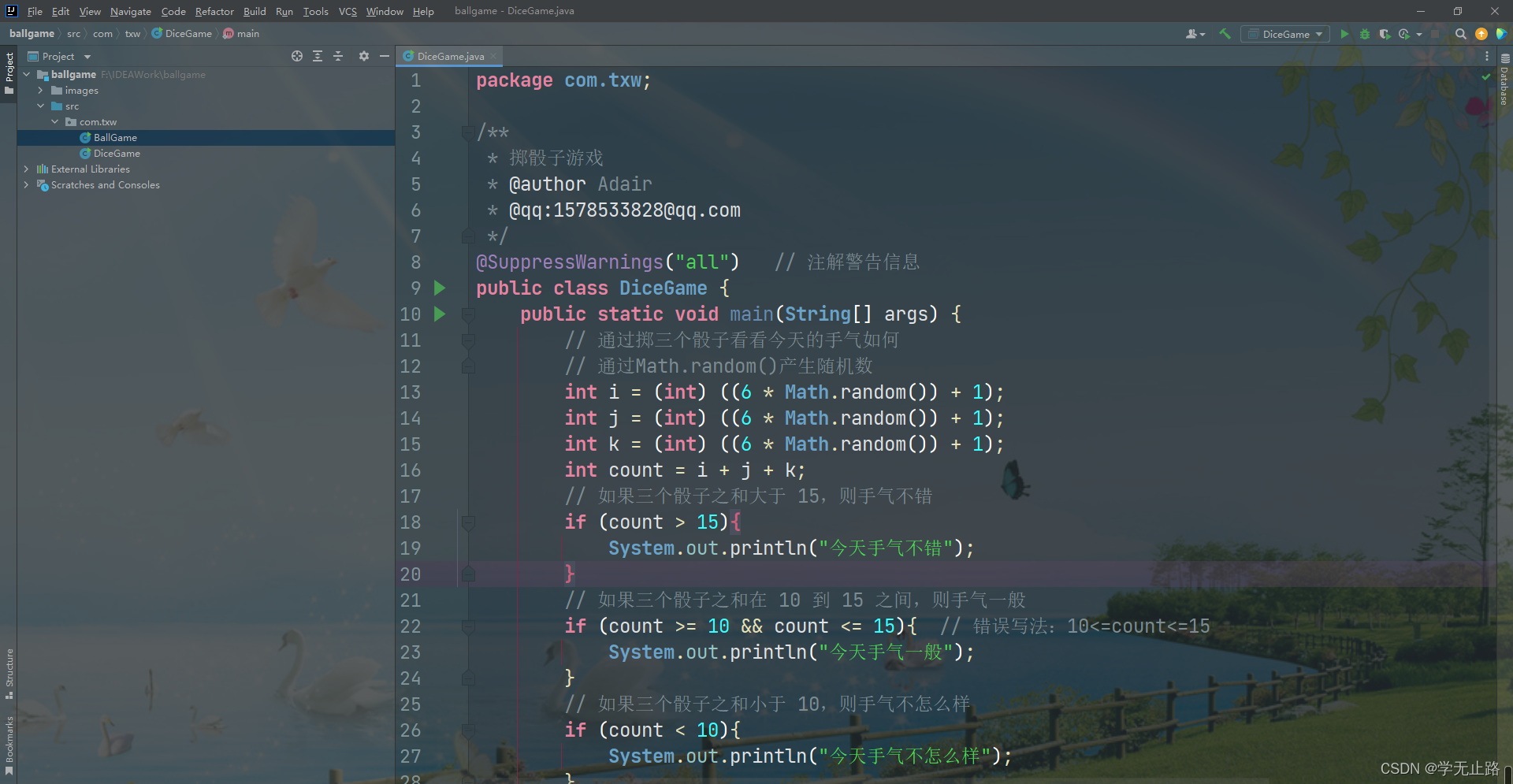
Task: Fold the Javadoc comment at line 3
Action: (x=468, y=132)
